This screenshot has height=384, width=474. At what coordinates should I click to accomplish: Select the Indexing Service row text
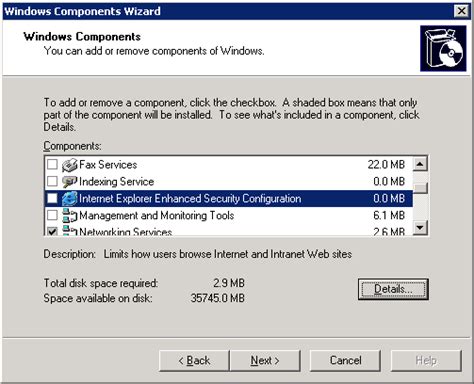pos(117,182)
